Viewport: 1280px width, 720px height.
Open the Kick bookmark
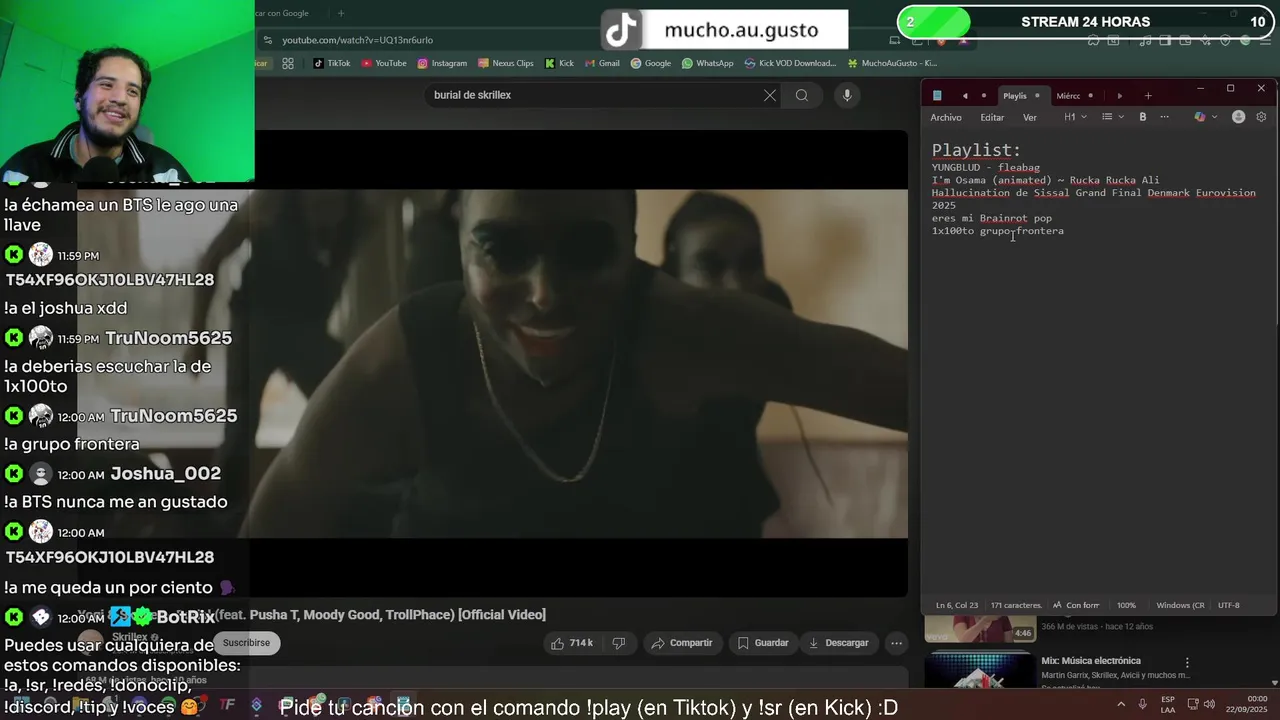tap(559, 63)
